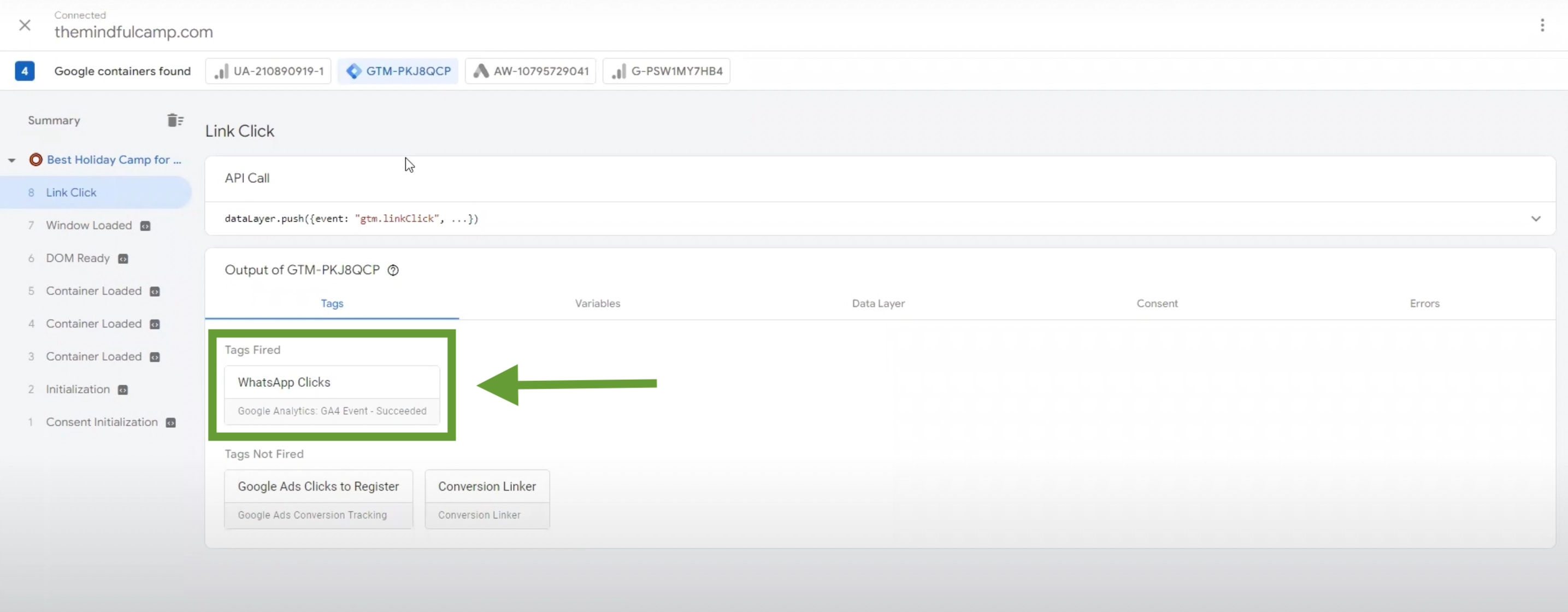Image resolution: width=1568 pixels, height=612 pixels.
Task: Click the Google containers found label
Action: [122, 70]
